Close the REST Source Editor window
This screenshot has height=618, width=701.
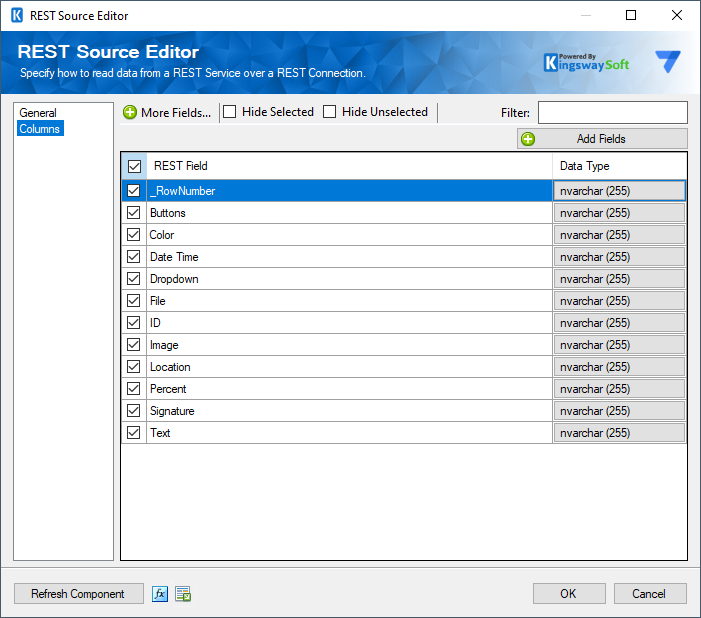pyautogui.click(x=677, y=15)
